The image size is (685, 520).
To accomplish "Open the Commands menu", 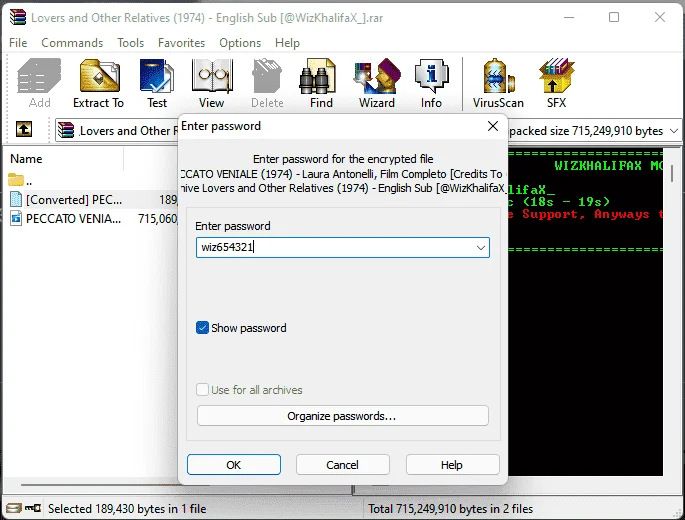I will [72, 43].
